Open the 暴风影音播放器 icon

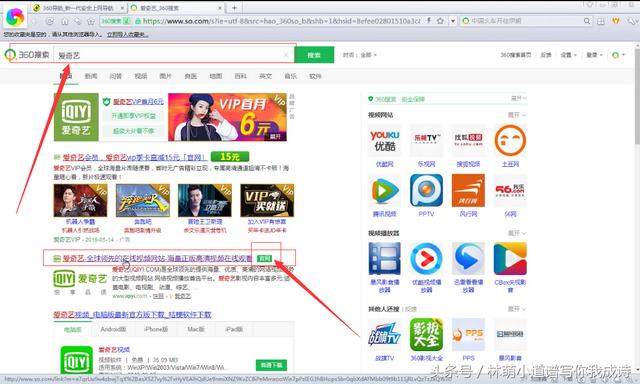(x=384, y=259)
